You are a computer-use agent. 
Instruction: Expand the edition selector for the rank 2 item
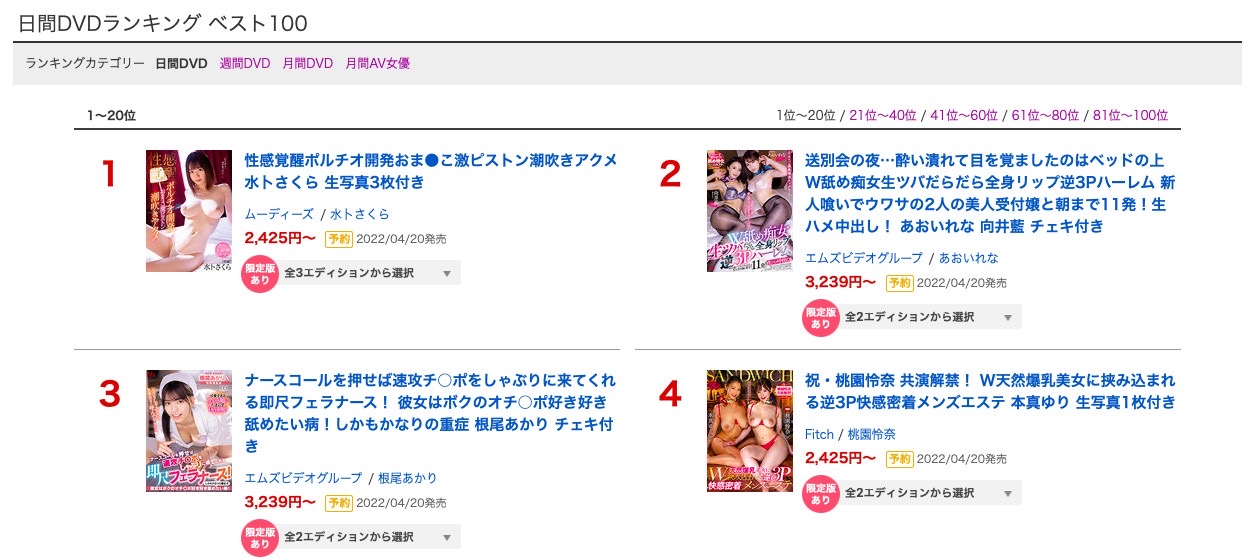click(930, 317)
